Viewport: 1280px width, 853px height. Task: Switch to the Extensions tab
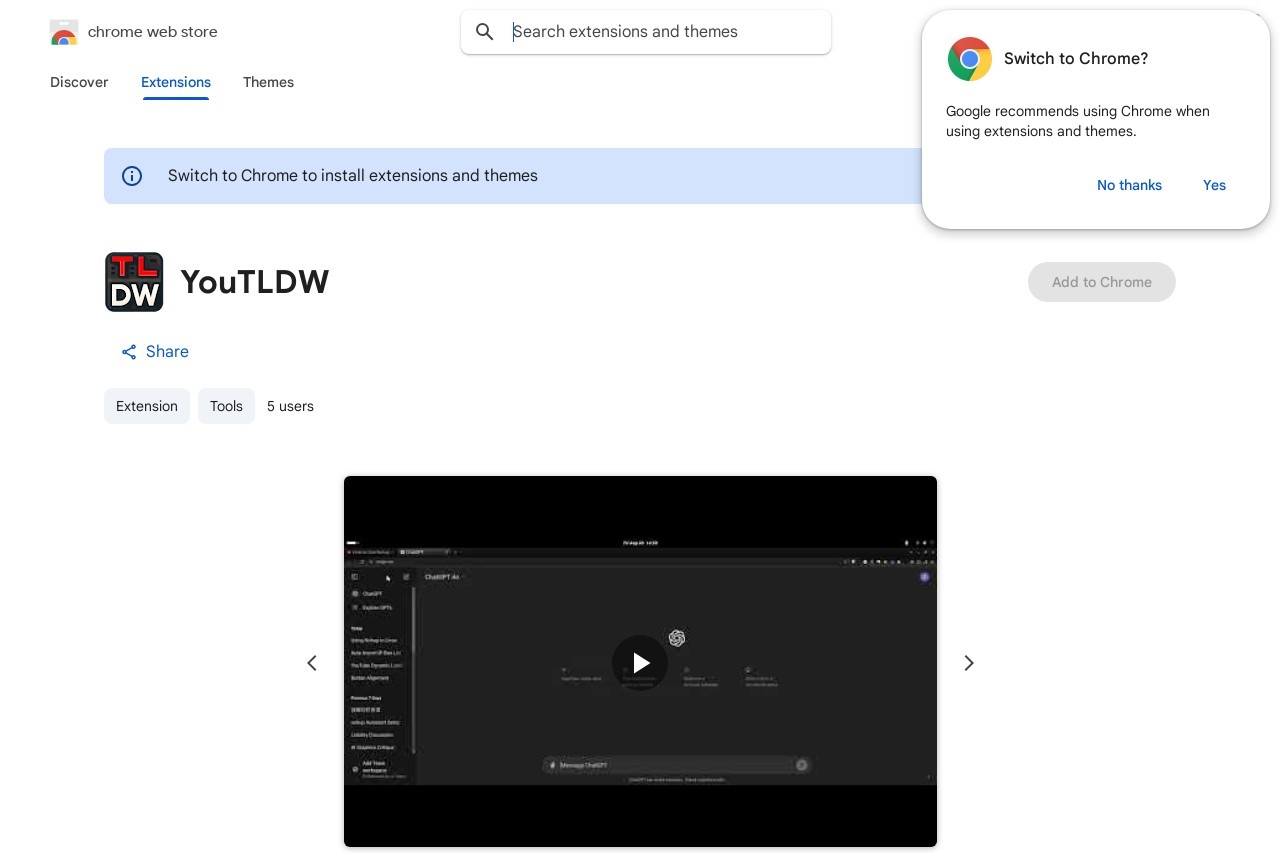point(176,82)
